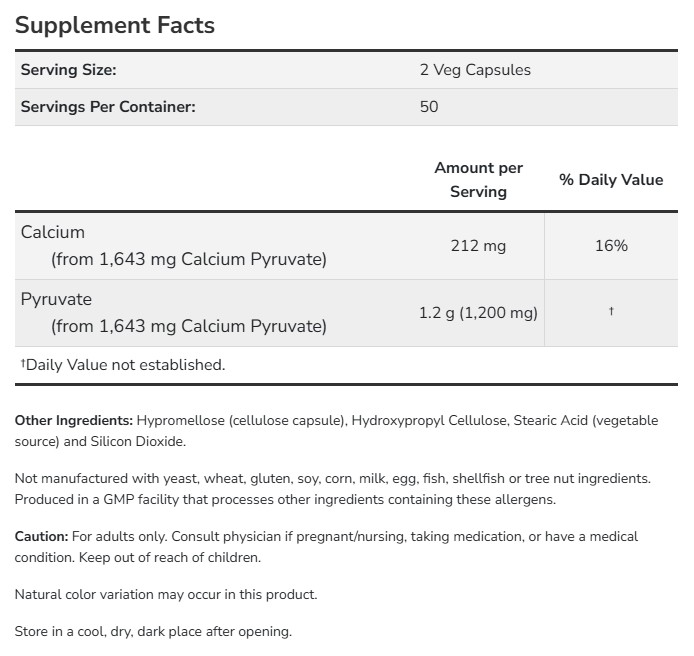The height and width of the screenshot is (656, 694).
Task: Select the Calcium ingredient name
Action: point(53,232)
